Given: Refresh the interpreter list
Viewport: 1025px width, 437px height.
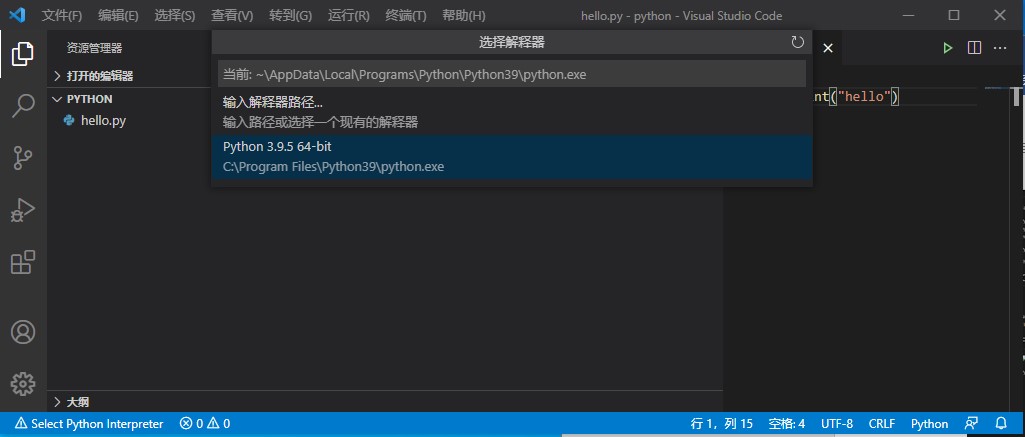Looking at the screenshot, I should 797,42.
